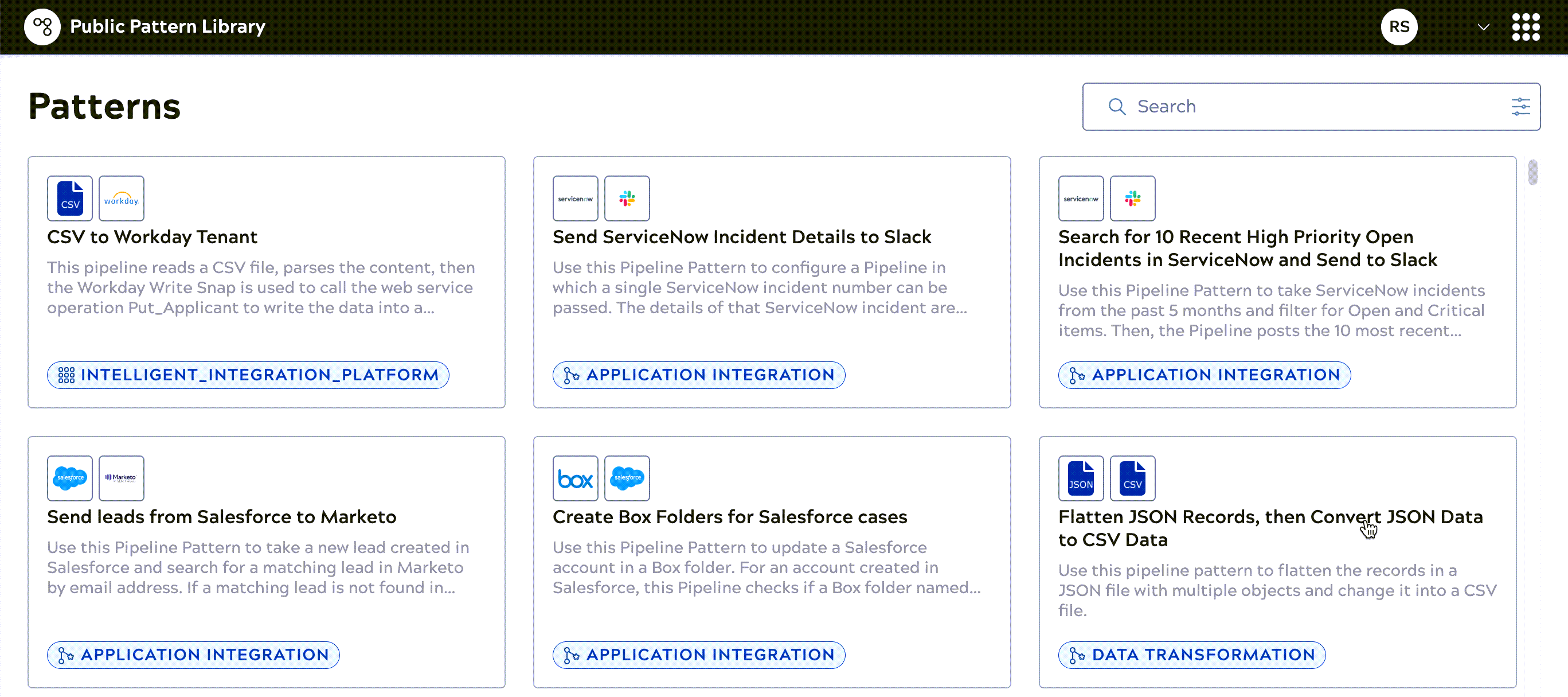Screen dimensions: 1568x697
Task: Open the apps grid launcher icon
Action: 1526,27
